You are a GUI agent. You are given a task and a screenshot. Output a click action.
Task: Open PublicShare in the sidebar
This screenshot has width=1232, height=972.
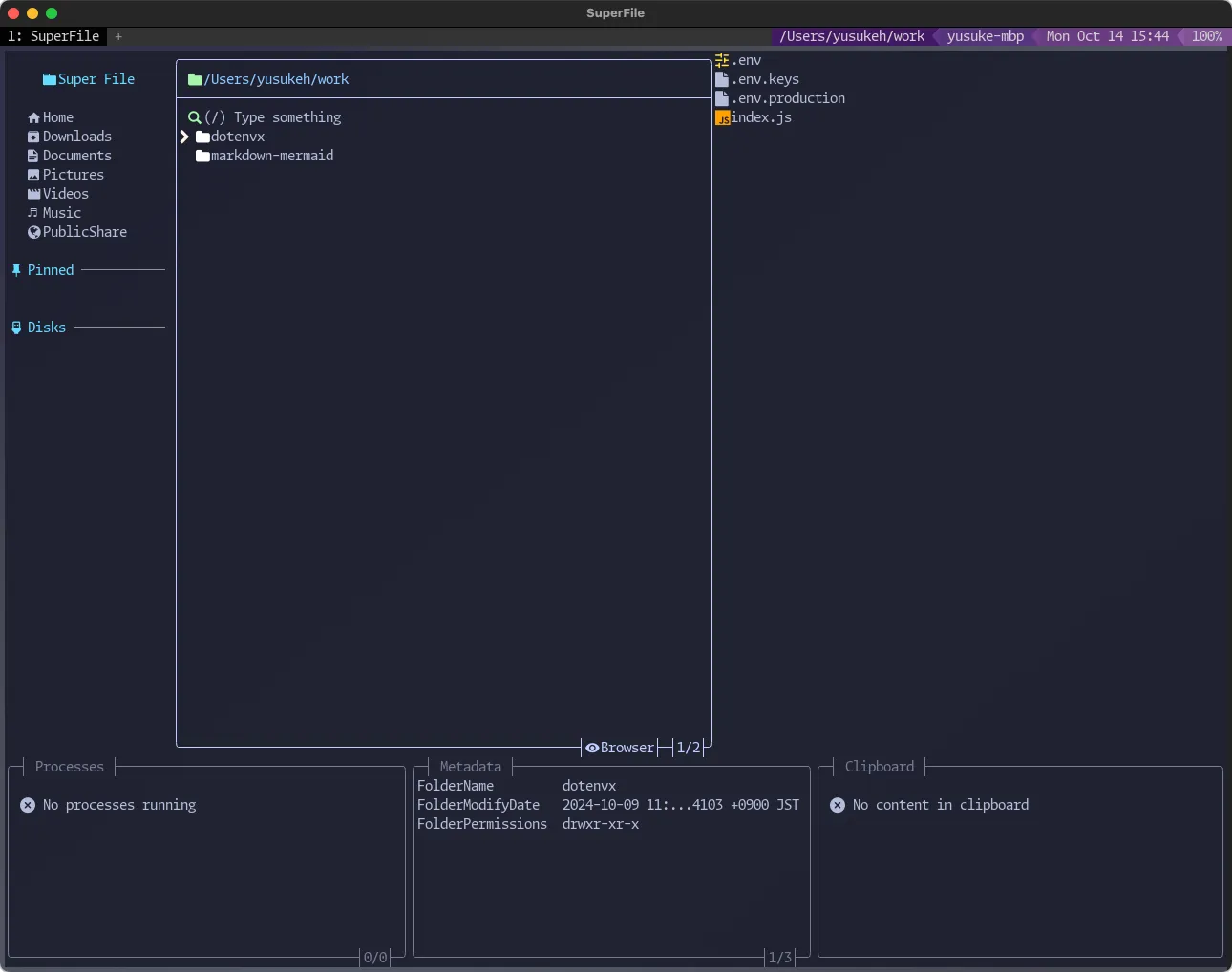(x=85, y=232)
